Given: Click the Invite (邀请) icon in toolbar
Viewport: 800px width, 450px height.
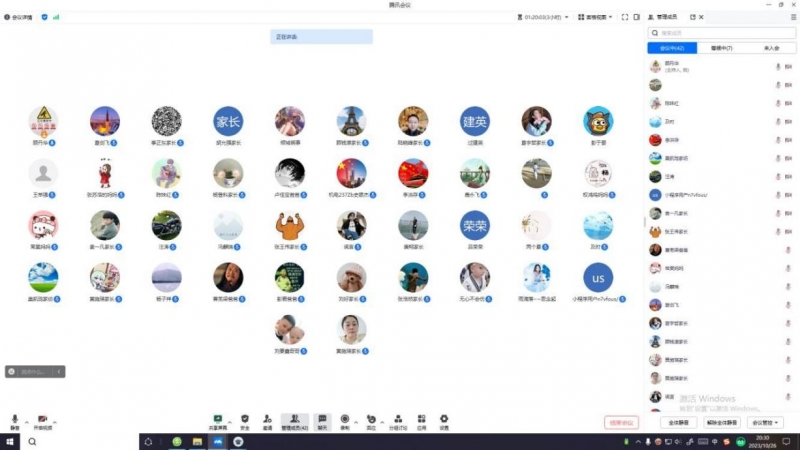Looking at the screenshot, I should click(267, 420).
